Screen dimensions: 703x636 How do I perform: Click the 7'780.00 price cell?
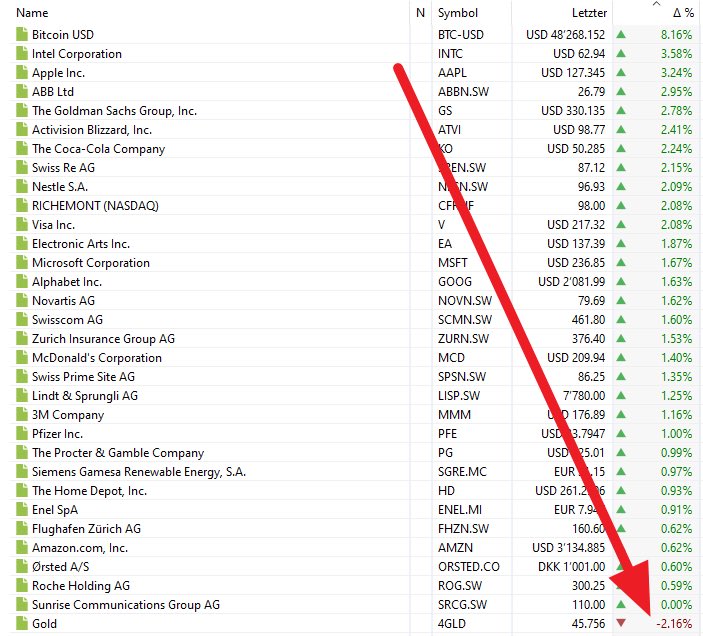click(x=584, y=395)
